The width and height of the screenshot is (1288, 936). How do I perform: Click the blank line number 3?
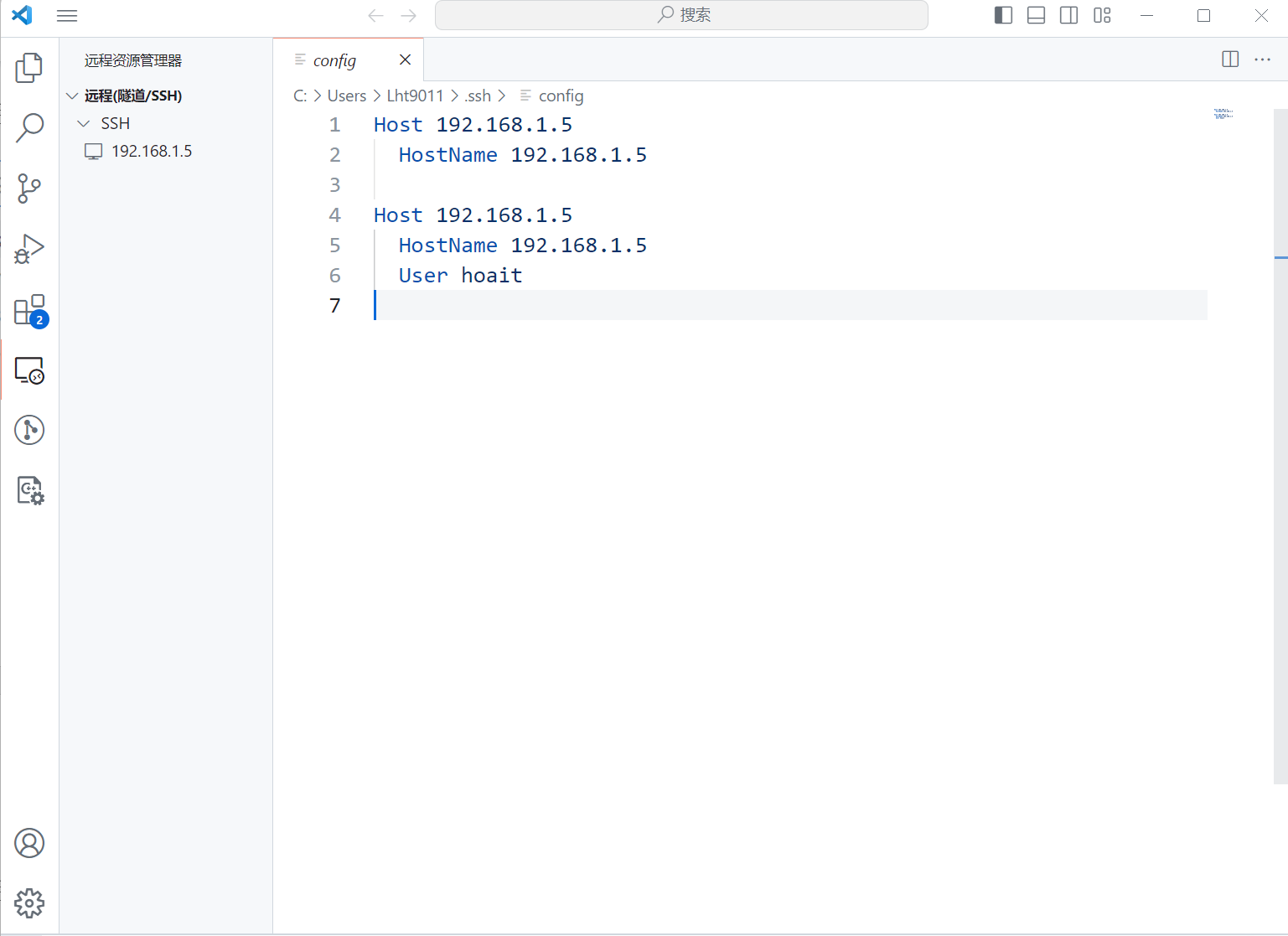[x=334, y=185]
